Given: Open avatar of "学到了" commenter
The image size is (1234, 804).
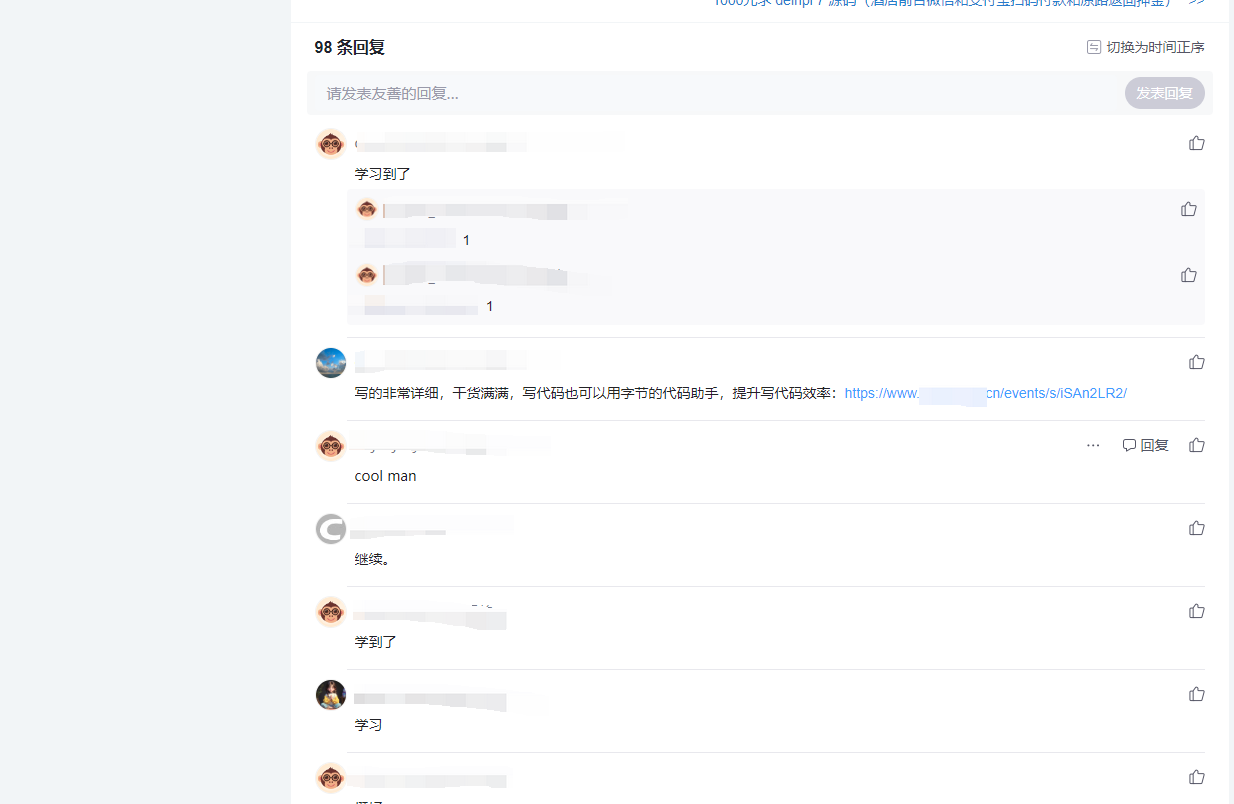Looking at the screenshot, I should (331, 612).
